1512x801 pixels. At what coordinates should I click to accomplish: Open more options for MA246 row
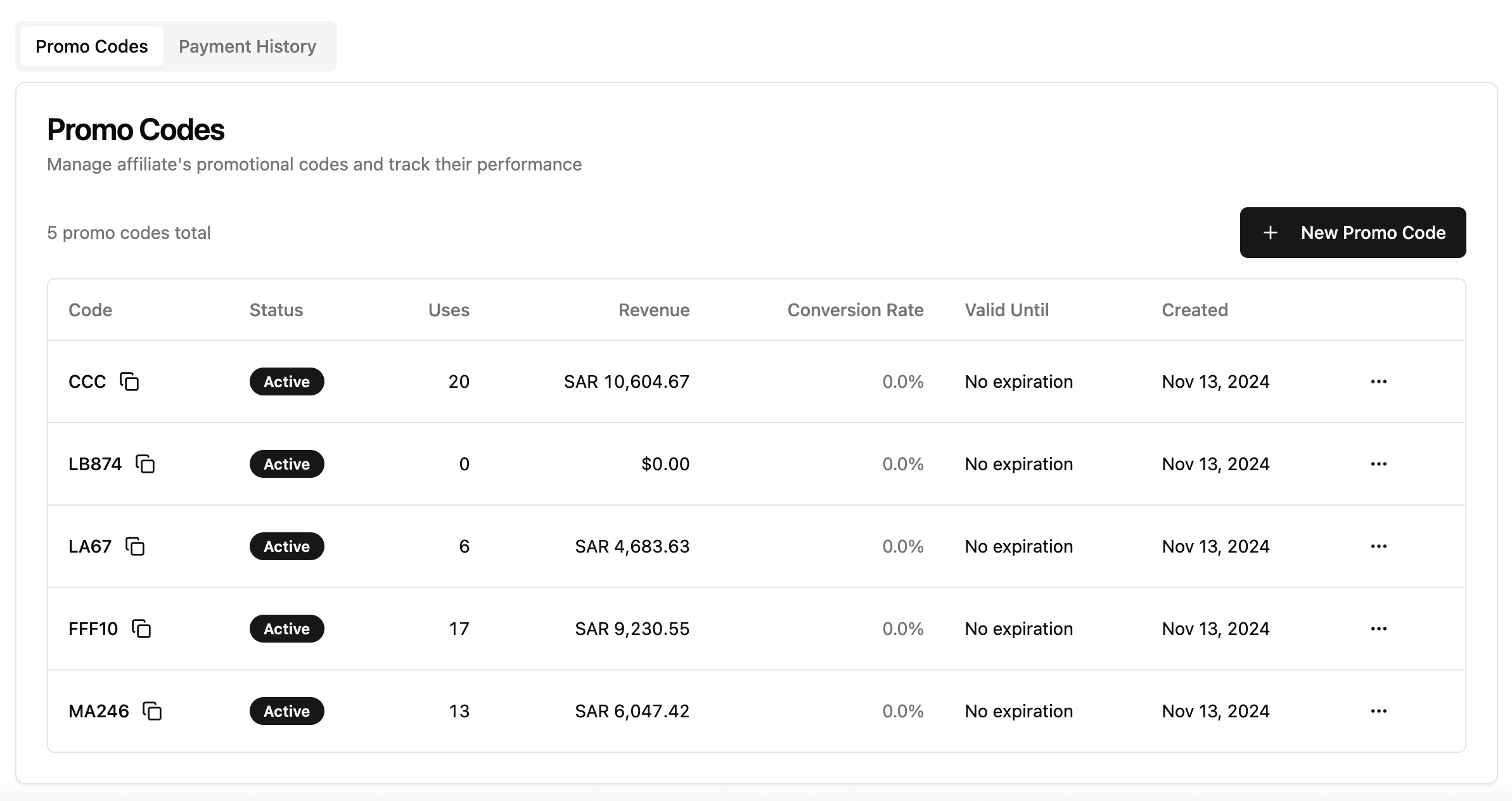click(1378, 711)
